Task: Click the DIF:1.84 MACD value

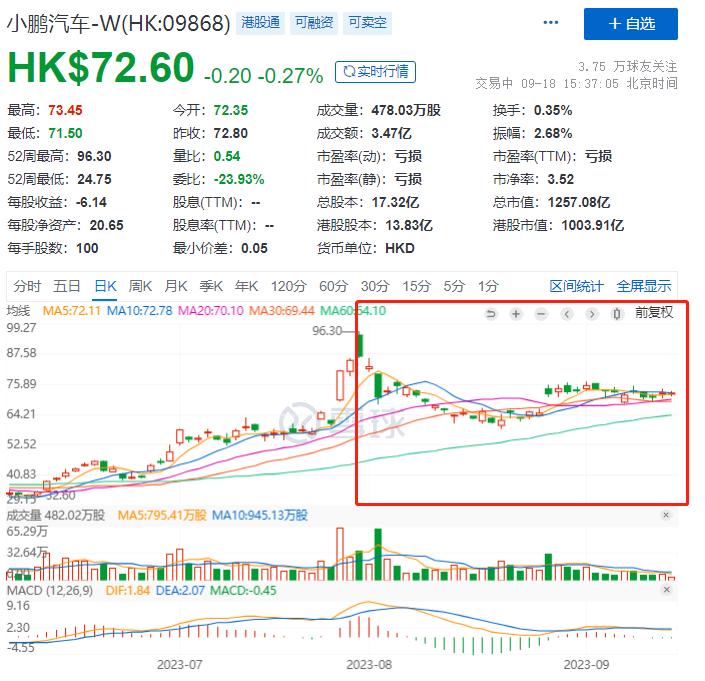Action: 128,590
